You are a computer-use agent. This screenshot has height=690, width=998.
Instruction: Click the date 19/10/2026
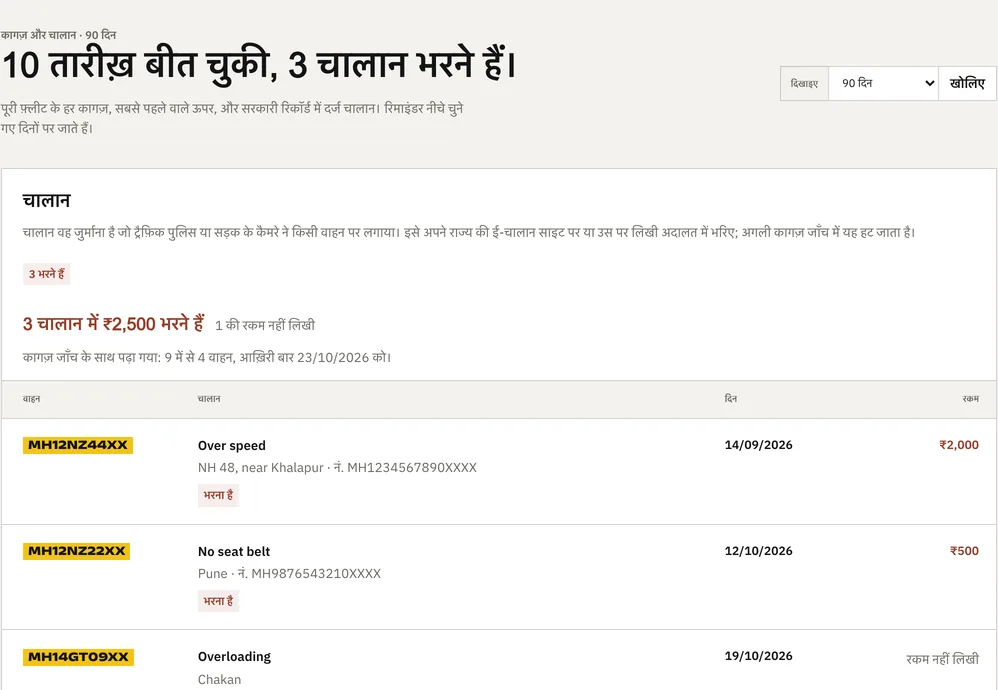pos(758,656)
